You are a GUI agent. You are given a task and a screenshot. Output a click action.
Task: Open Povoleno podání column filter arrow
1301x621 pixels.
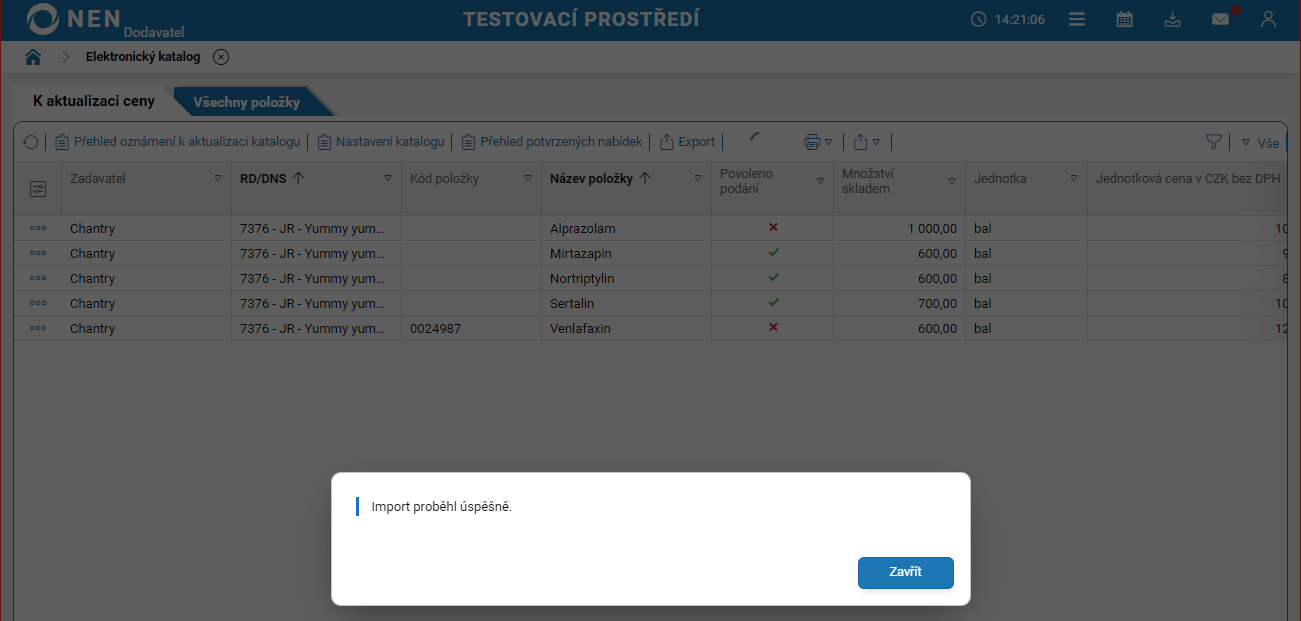(x=820, y=181)
